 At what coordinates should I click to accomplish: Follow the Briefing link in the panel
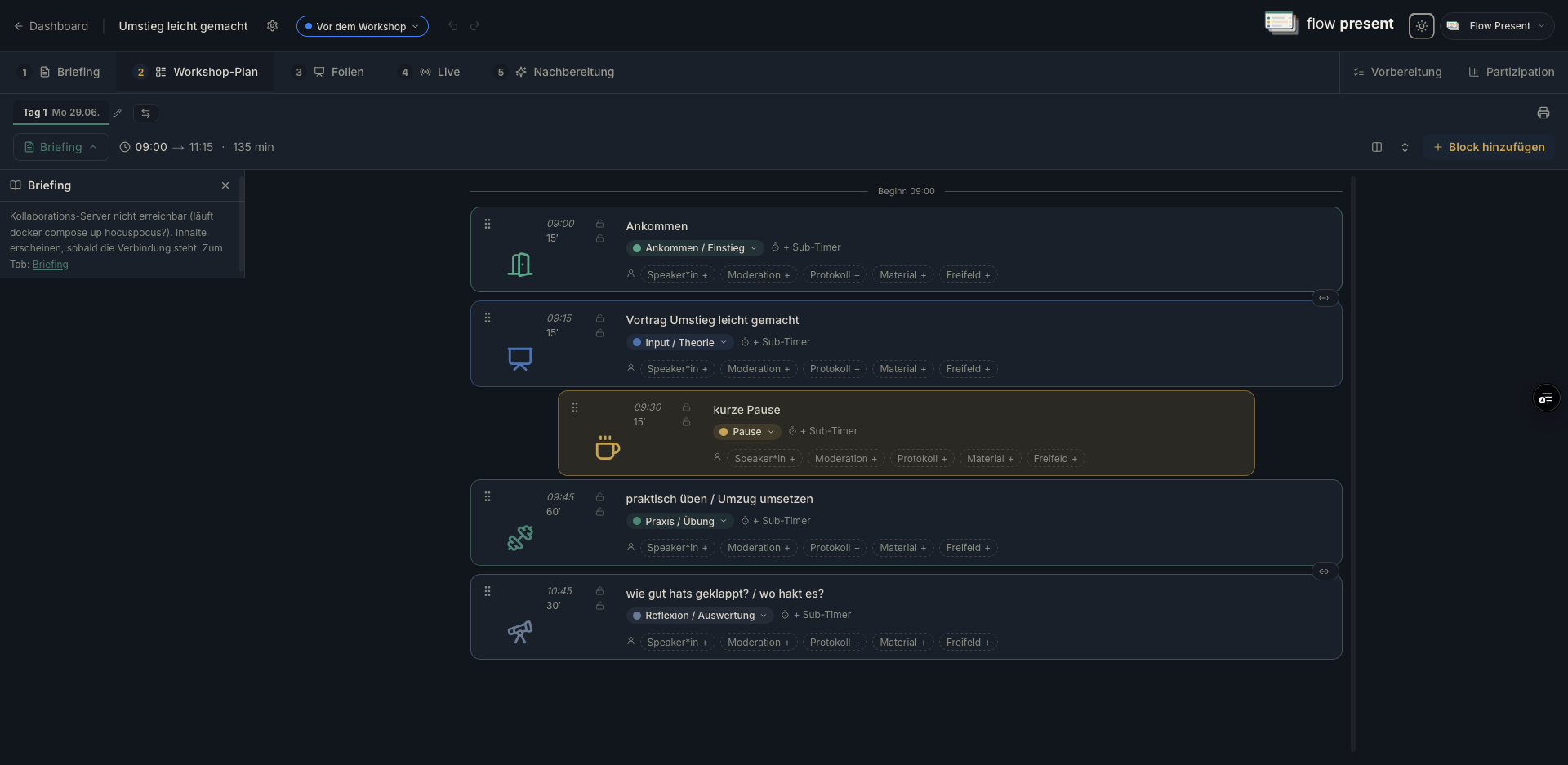(51, 265)
